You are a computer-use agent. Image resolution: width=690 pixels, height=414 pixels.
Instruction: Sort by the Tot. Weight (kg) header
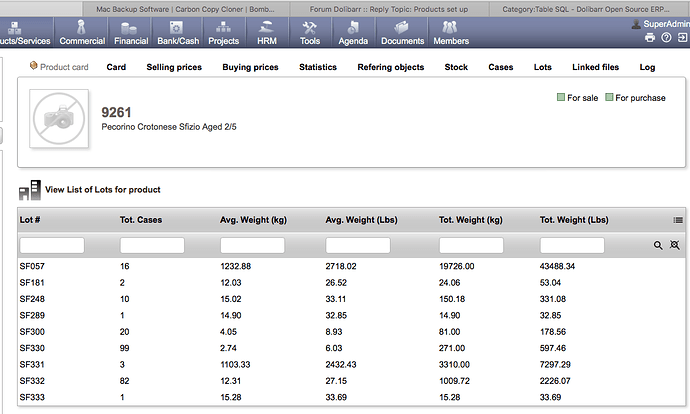tap(470, 220)
